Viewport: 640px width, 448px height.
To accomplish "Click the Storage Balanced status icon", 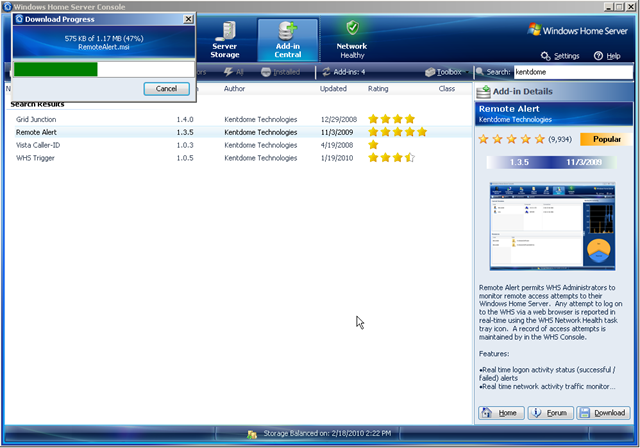I will 252,434.
